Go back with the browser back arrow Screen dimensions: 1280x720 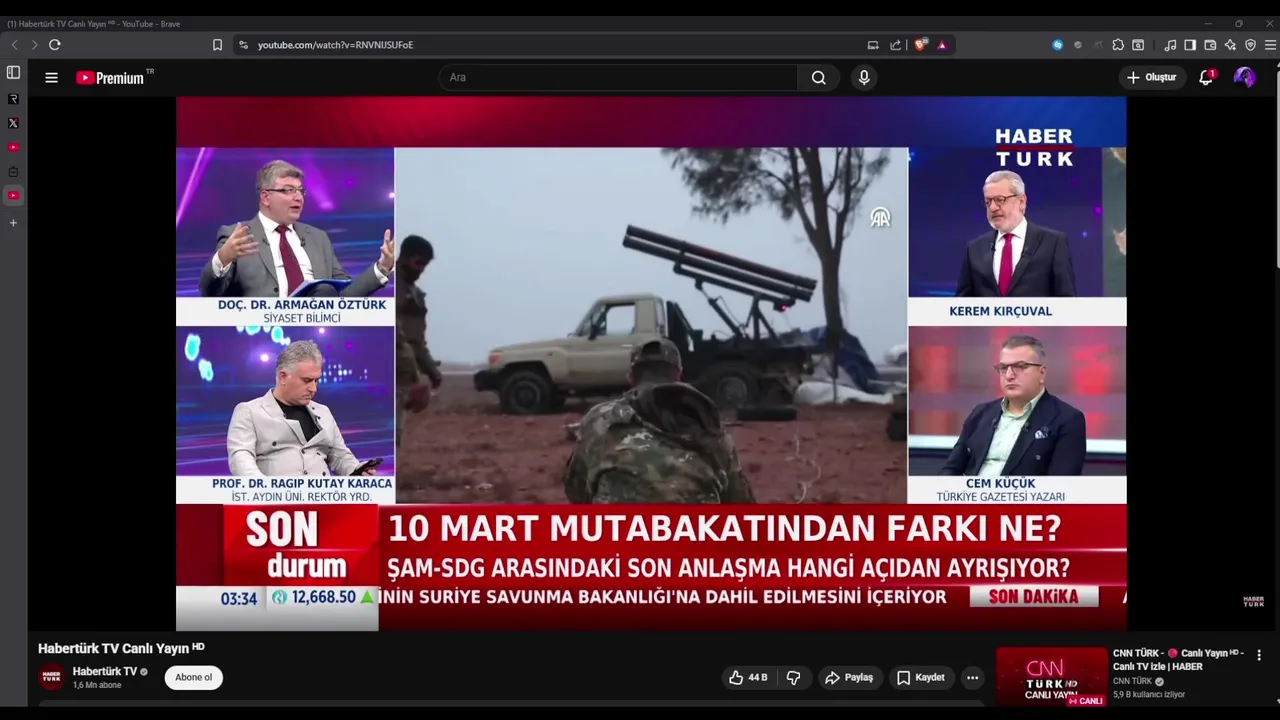(14, 45)
